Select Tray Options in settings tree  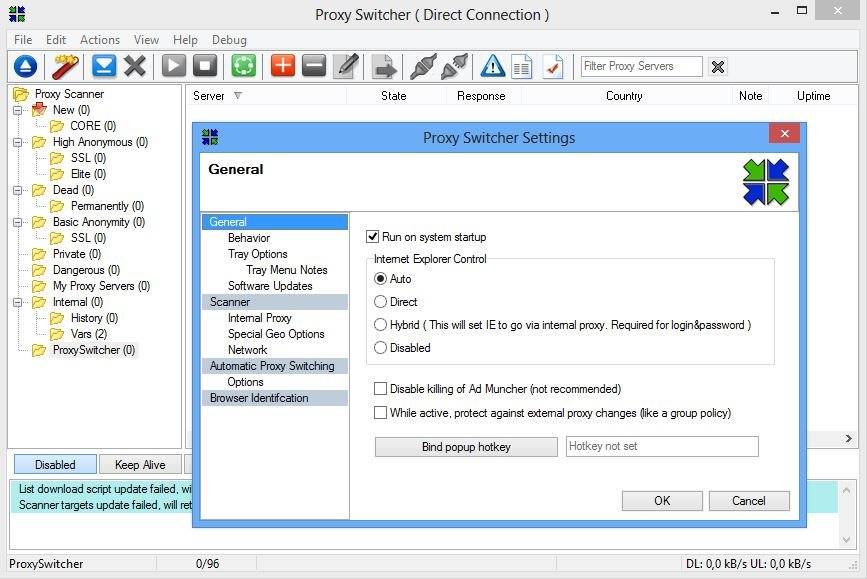(258, 254)
